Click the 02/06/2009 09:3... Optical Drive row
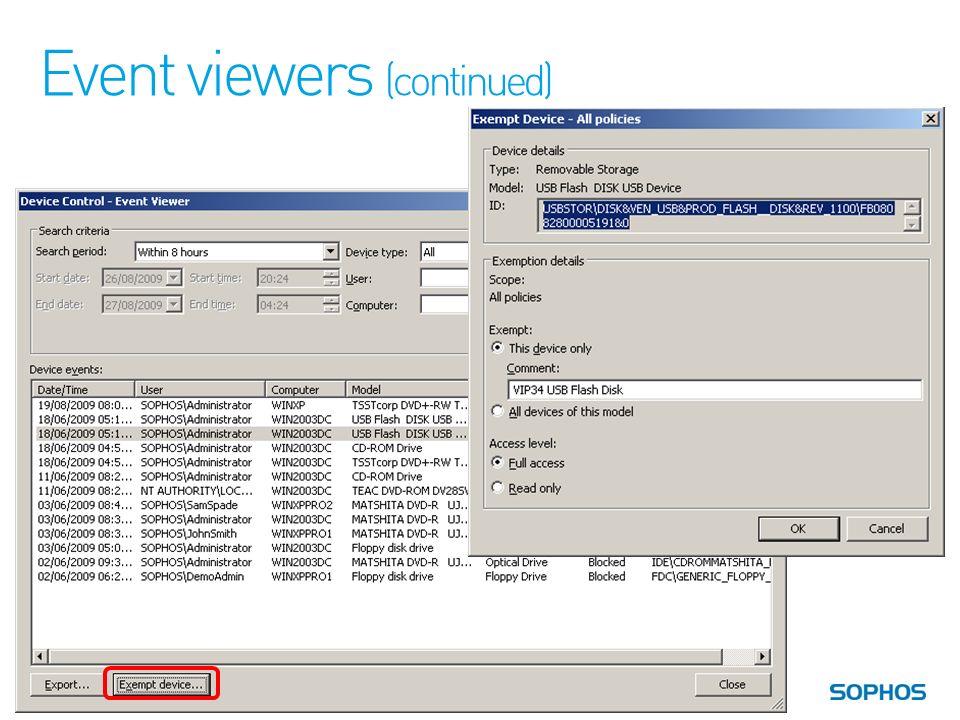This screenshot has height=720, width=960. click(x=402, y=562)
